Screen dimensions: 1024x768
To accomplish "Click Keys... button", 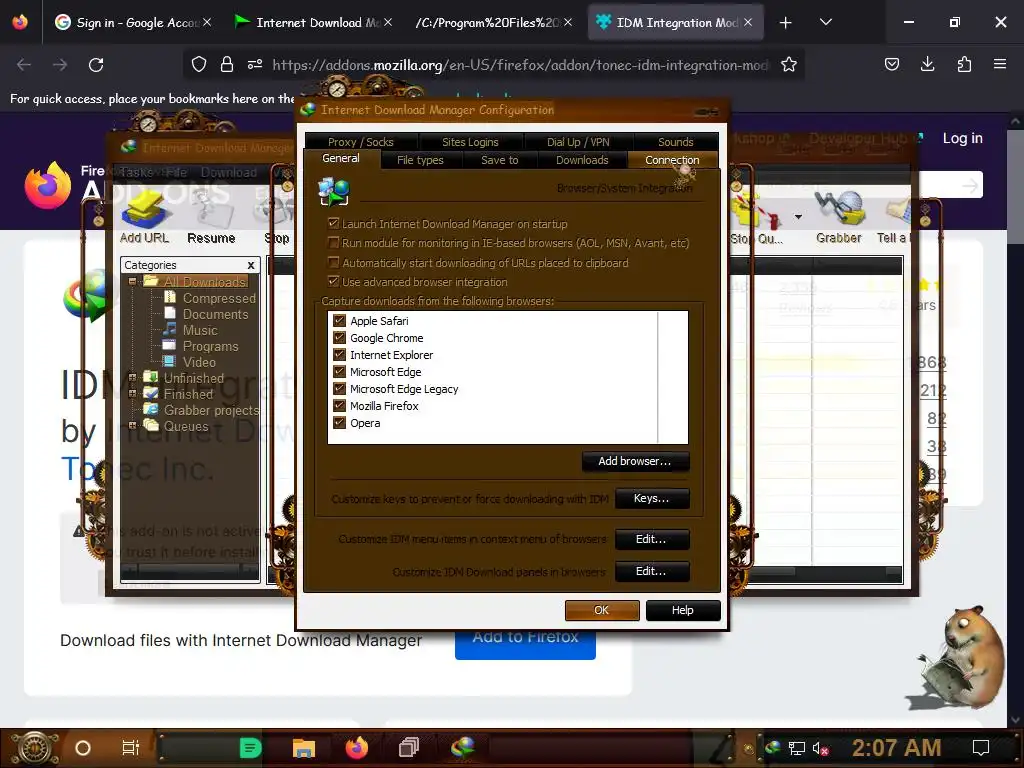I will point(651,498).
